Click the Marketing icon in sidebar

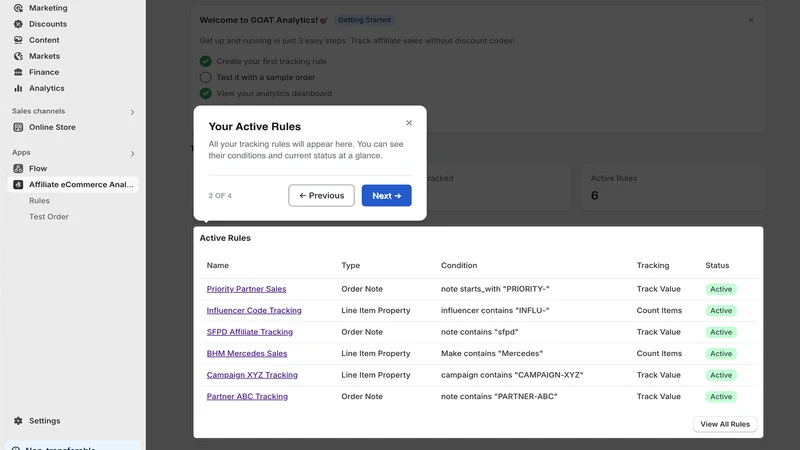coord(18,8)
